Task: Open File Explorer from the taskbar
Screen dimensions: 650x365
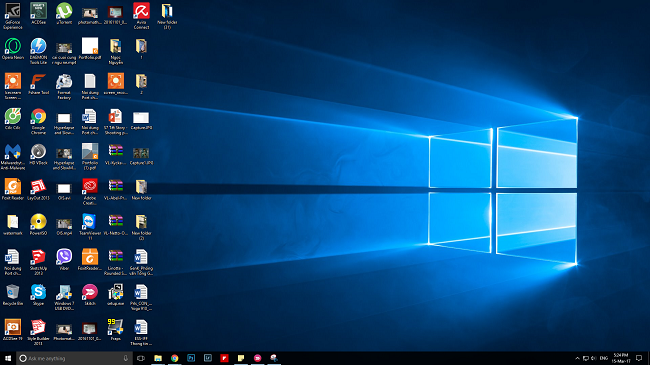Action: [x=158, y=358]
